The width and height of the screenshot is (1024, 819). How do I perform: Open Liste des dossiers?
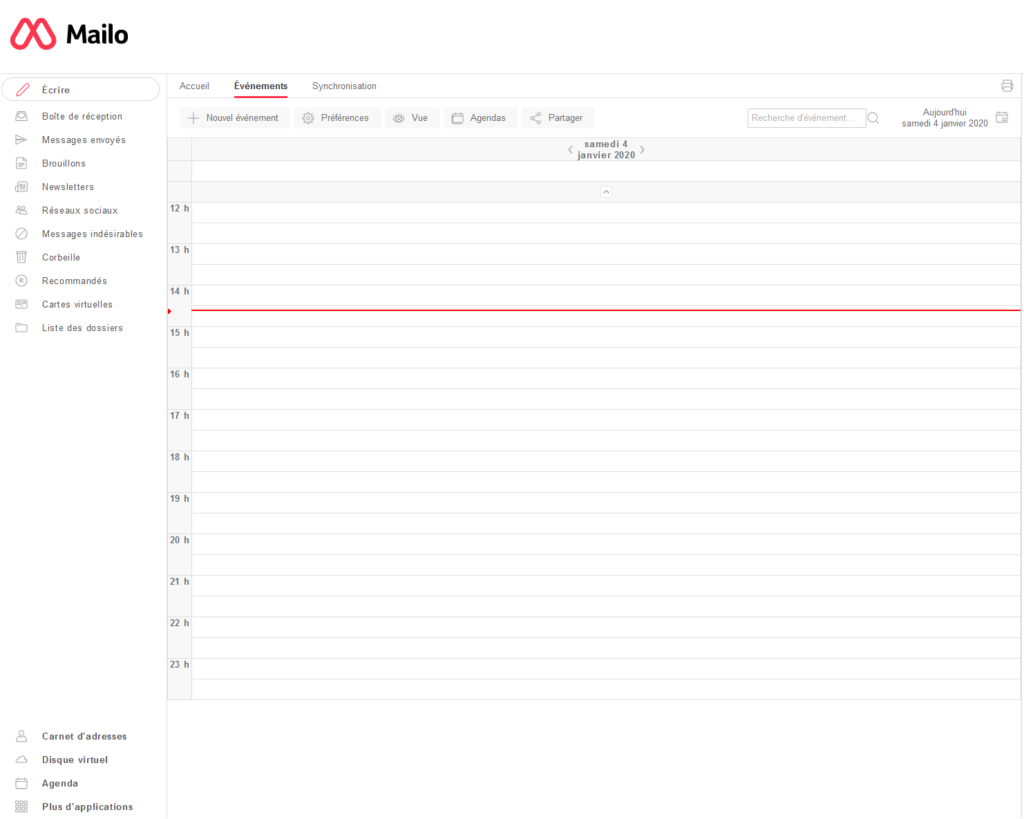[82, 328]
